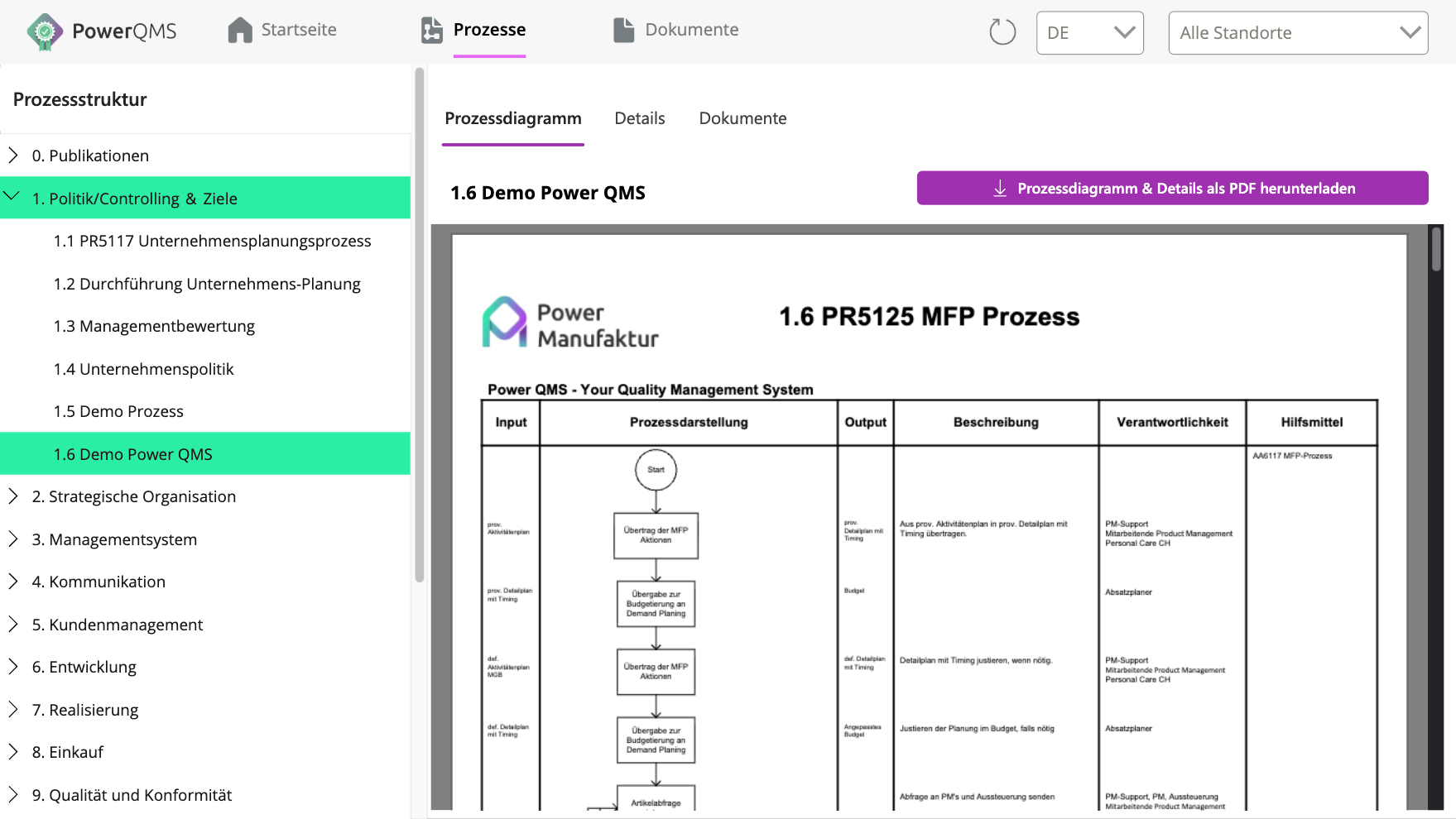This screenshot has width=1456, height=819.
Task: Switch to the Dokumente tab in process panel
Action: pos(742,118)
